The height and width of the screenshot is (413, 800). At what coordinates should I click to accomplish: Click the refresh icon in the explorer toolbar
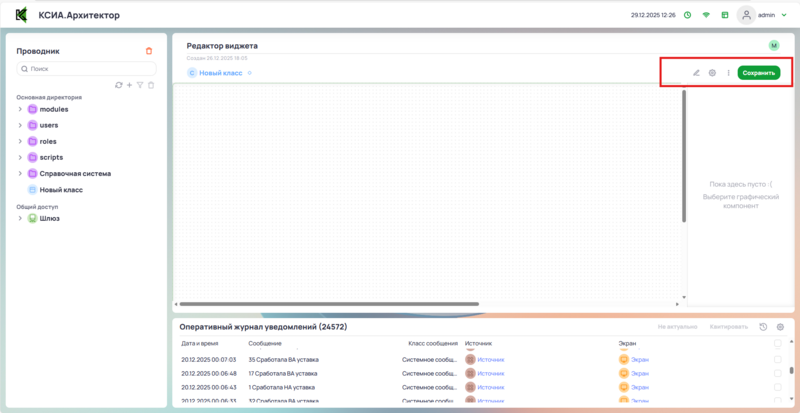tap(119, 85)
